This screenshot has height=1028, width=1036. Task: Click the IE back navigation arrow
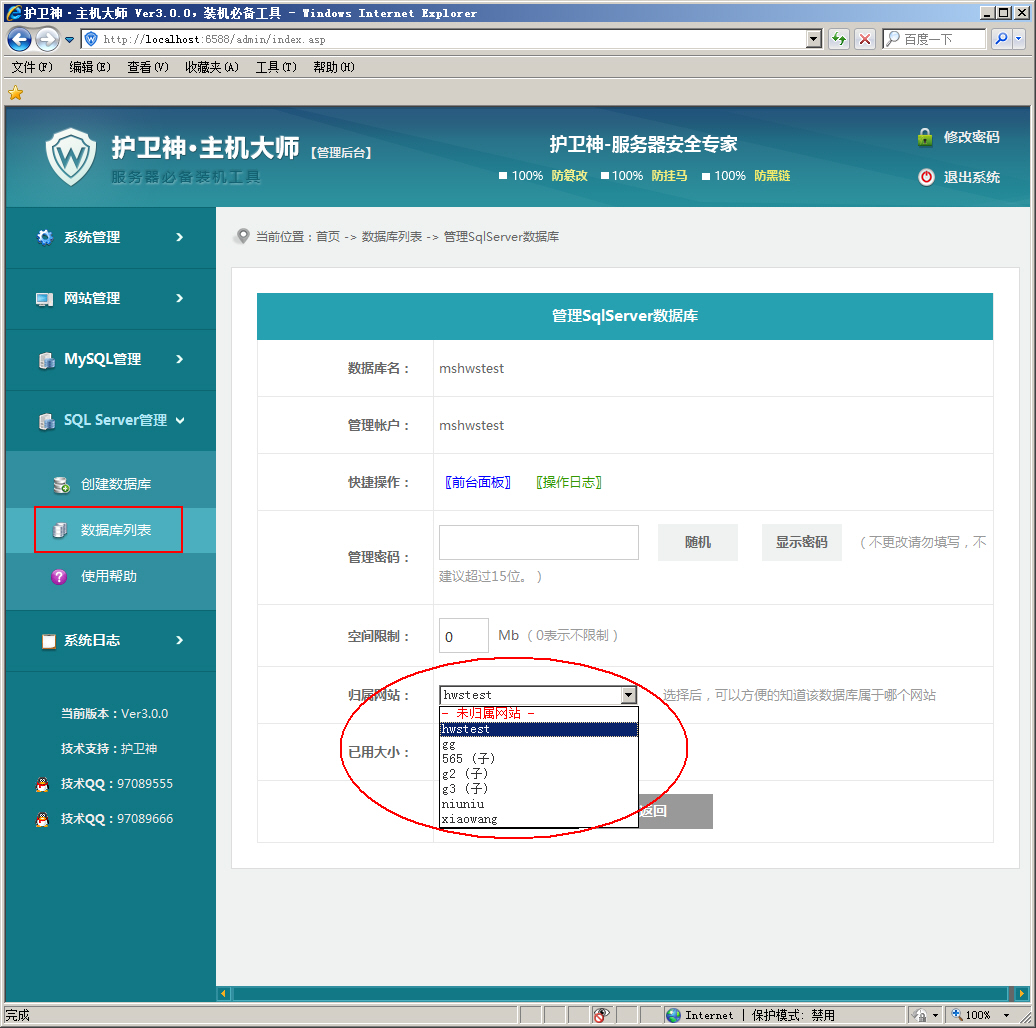point(20,39)
